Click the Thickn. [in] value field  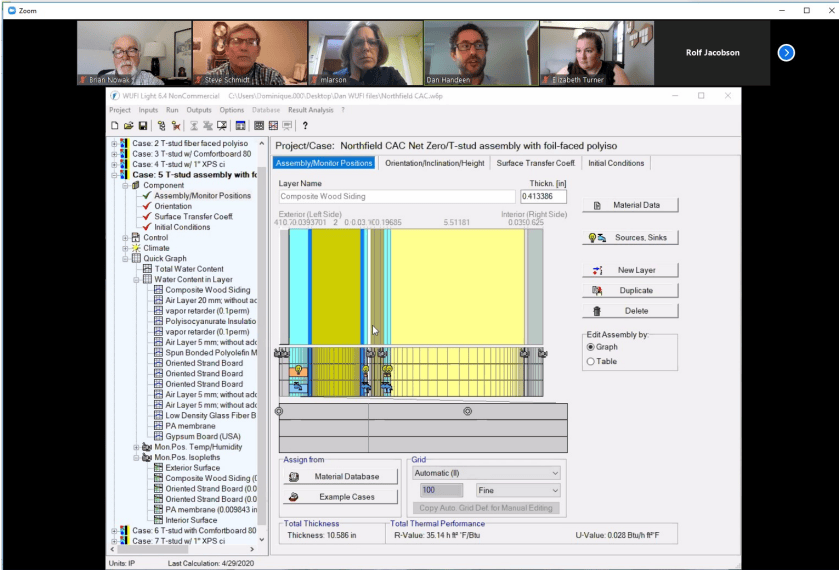point(543,196)
